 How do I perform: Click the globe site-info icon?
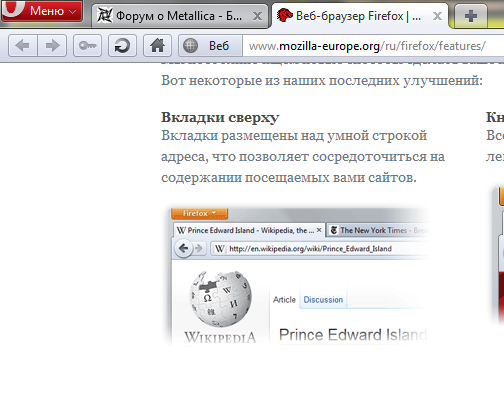pos(190,46)
